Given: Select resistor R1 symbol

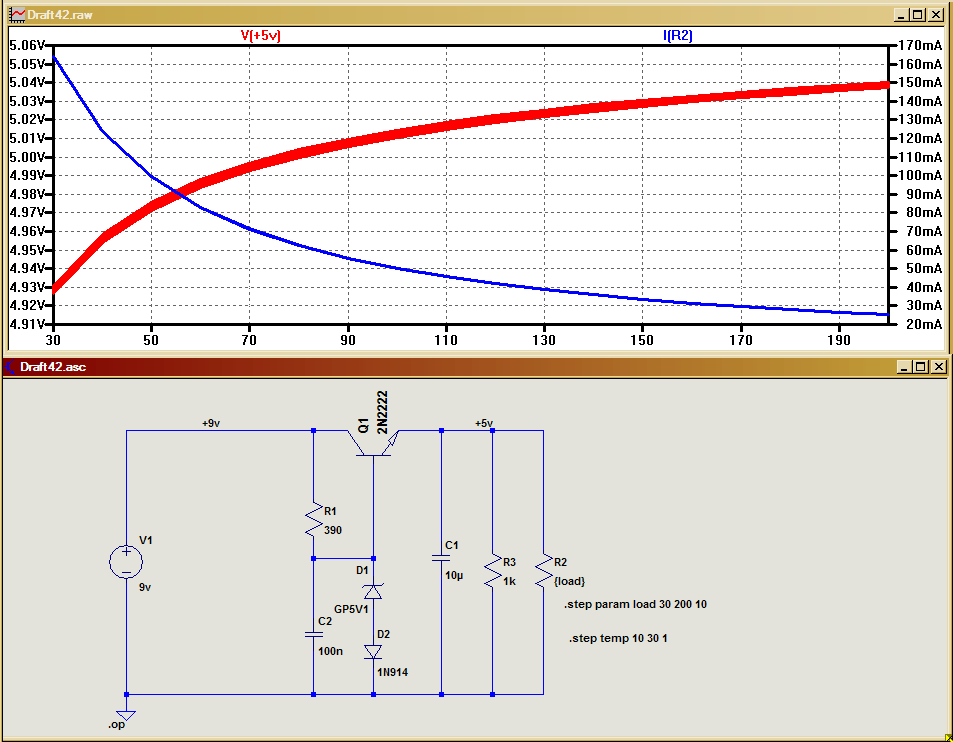Looking at the screenshot, I should tap(314, 519).
